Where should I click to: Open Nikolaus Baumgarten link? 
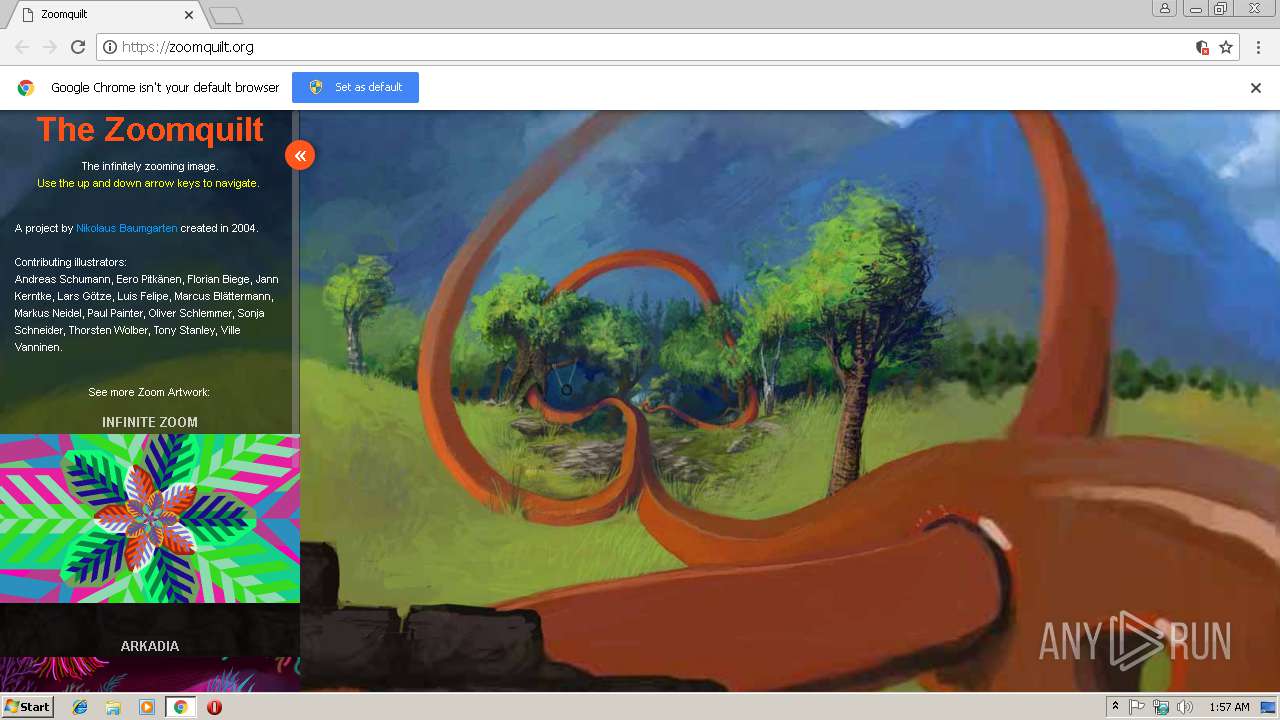pyautogui.click(x=127, y=228)
